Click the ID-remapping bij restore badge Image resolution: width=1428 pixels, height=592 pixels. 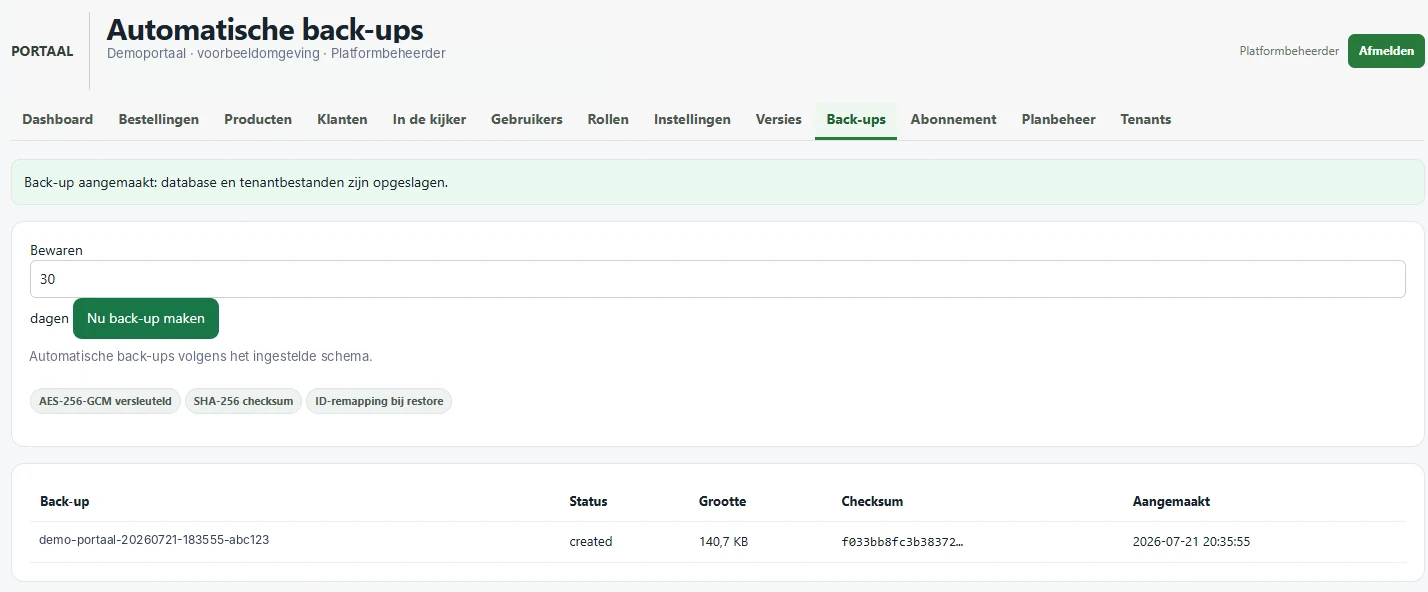(x=379, y=401)
